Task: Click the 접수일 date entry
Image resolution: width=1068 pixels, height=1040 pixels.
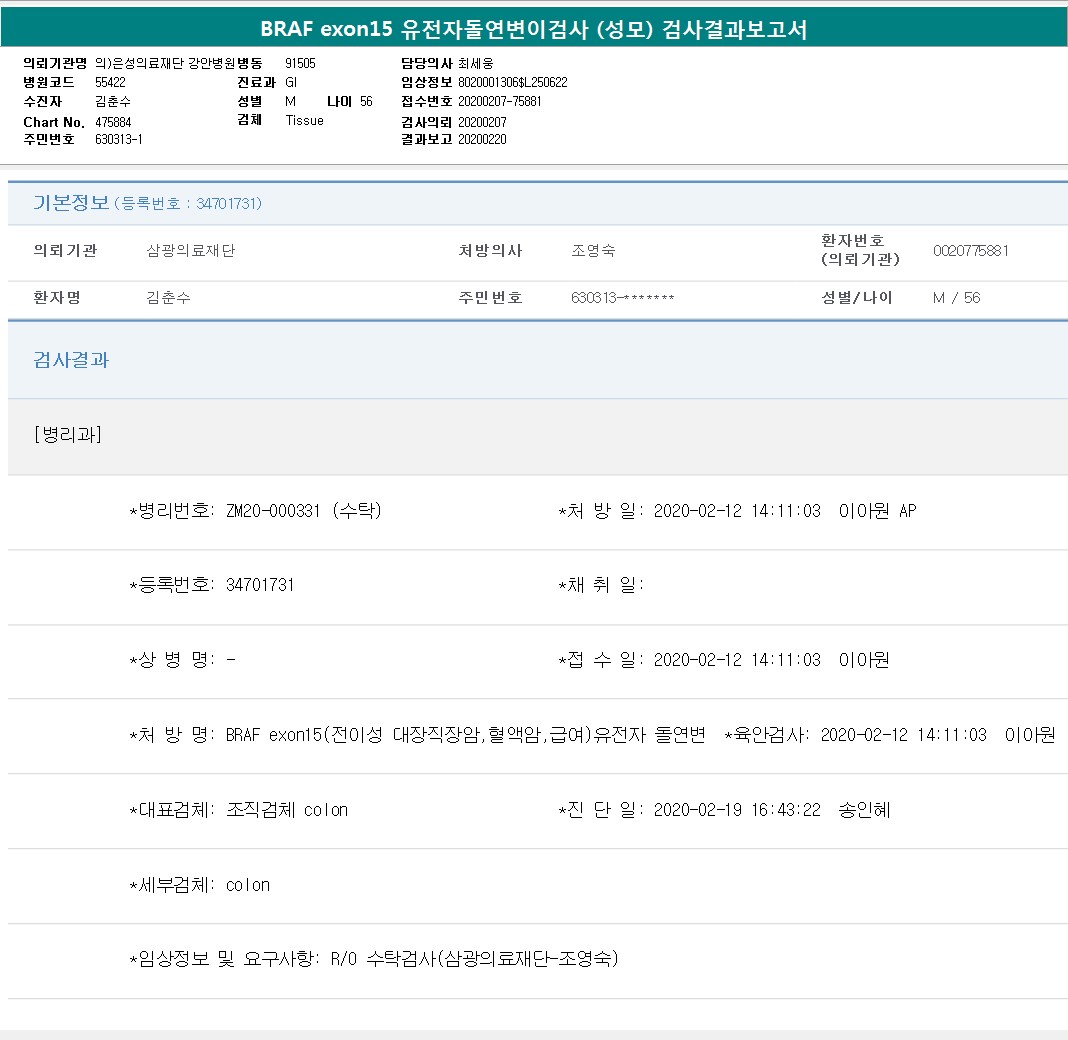Action: coord(736,660)
